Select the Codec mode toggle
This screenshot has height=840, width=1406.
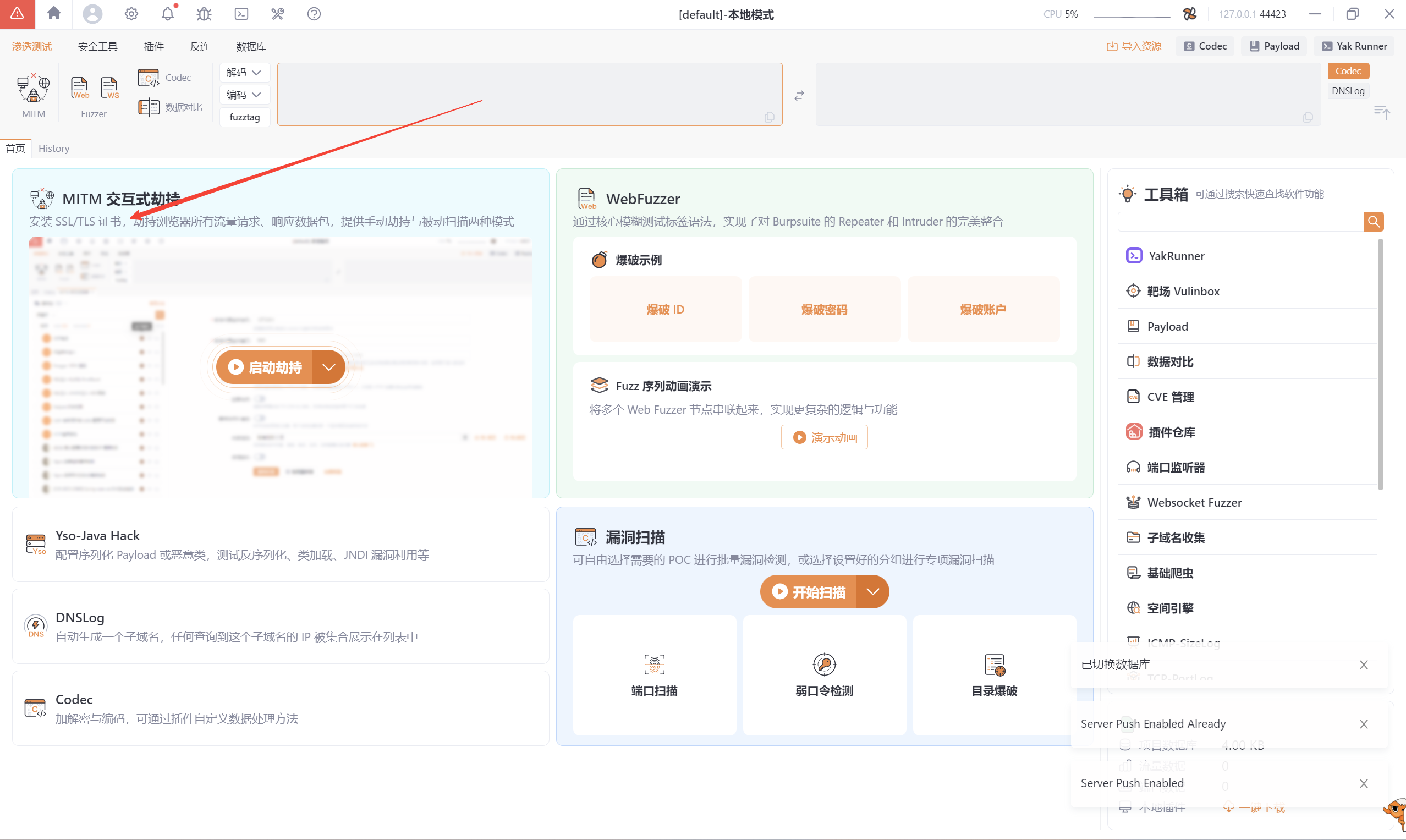point(1348,71)
